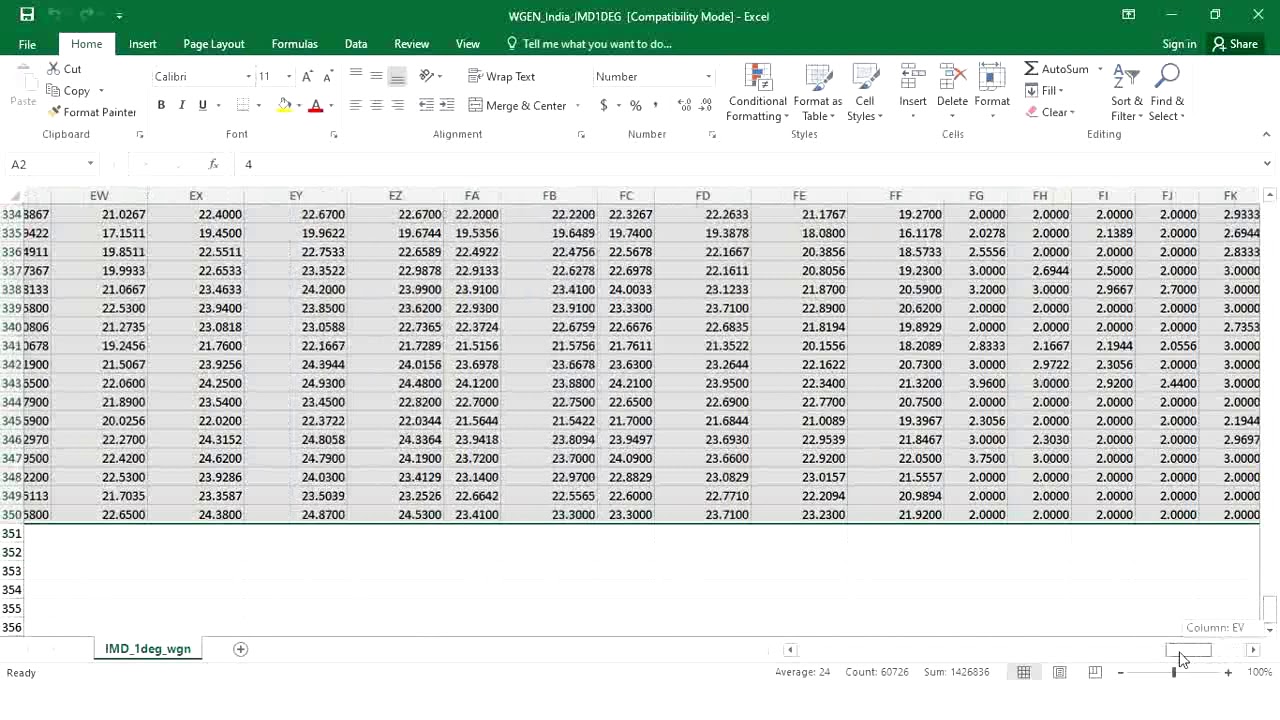Collapse the ribbon
1280x720 pixels.
tap(1267, 134)
